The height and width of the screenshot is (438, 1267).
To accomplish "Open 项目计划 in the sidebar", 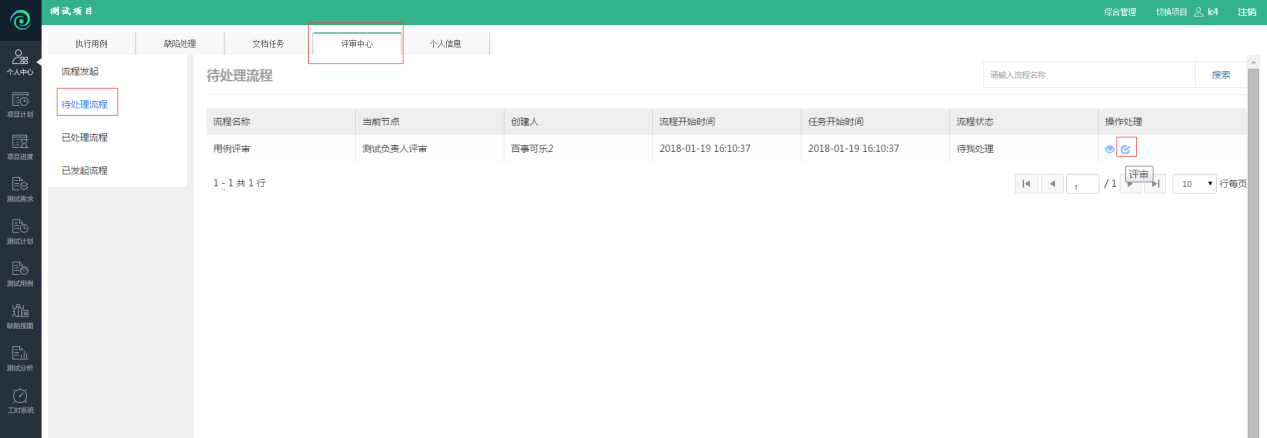I will [20, 105].
